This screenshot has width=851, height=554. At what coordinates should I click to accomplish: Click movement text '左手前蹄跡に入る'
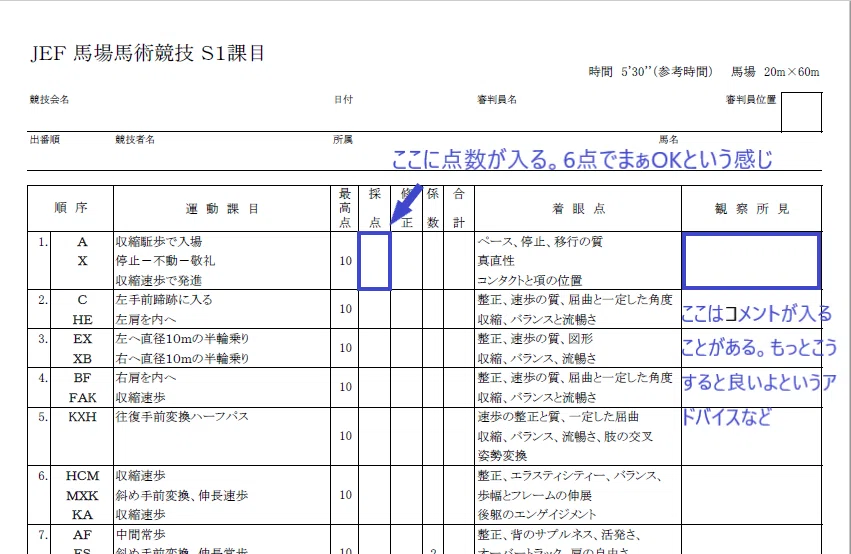(x=164, y=300)
